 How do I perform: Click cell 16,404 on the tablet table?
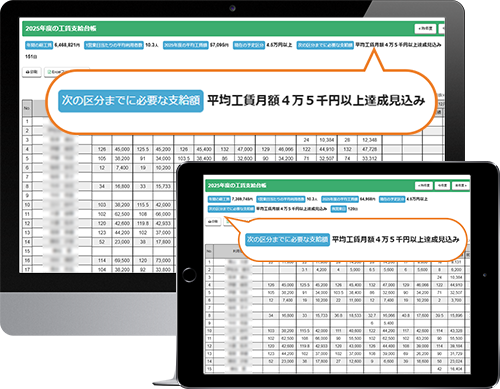click(456, 369)
